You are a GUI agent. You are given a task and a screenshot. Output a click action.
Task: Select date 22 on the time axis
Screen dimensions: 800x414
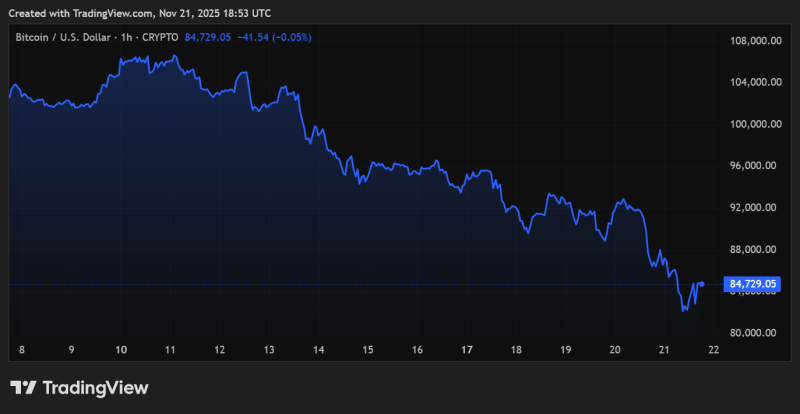point(712,350)
